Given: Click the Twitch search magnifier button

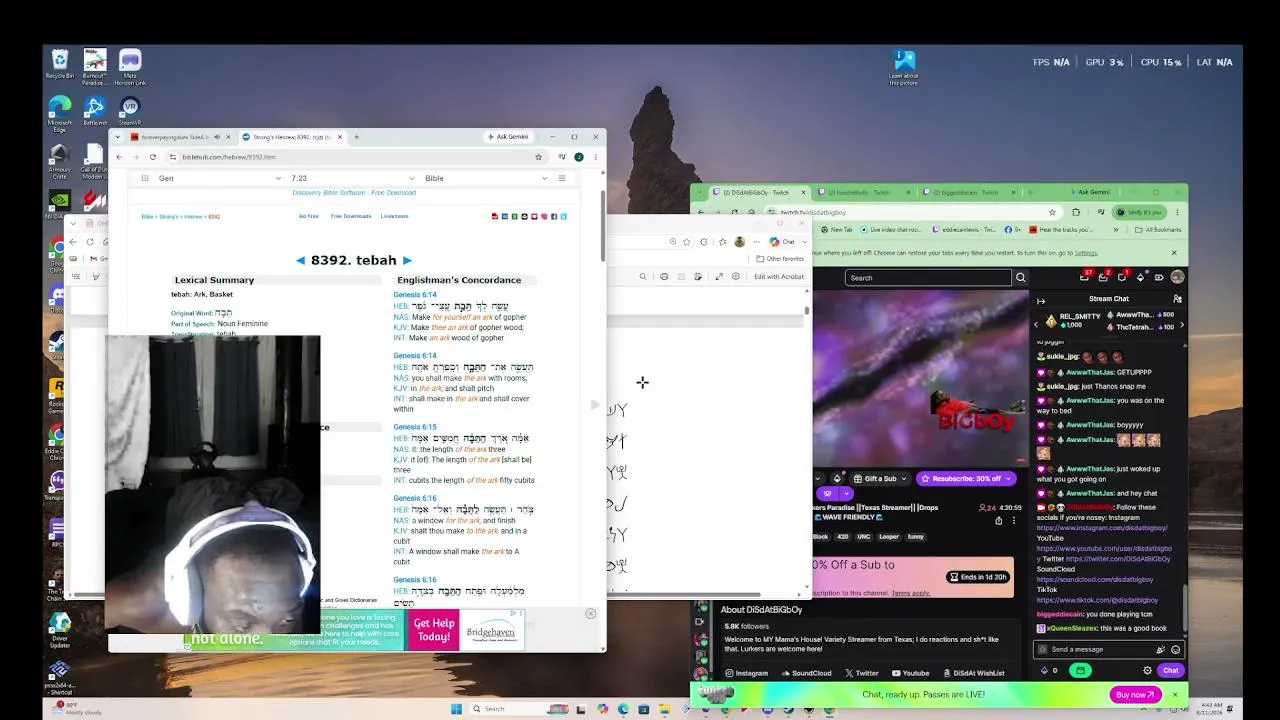Looking at the screenshot, I should 1020,277.
